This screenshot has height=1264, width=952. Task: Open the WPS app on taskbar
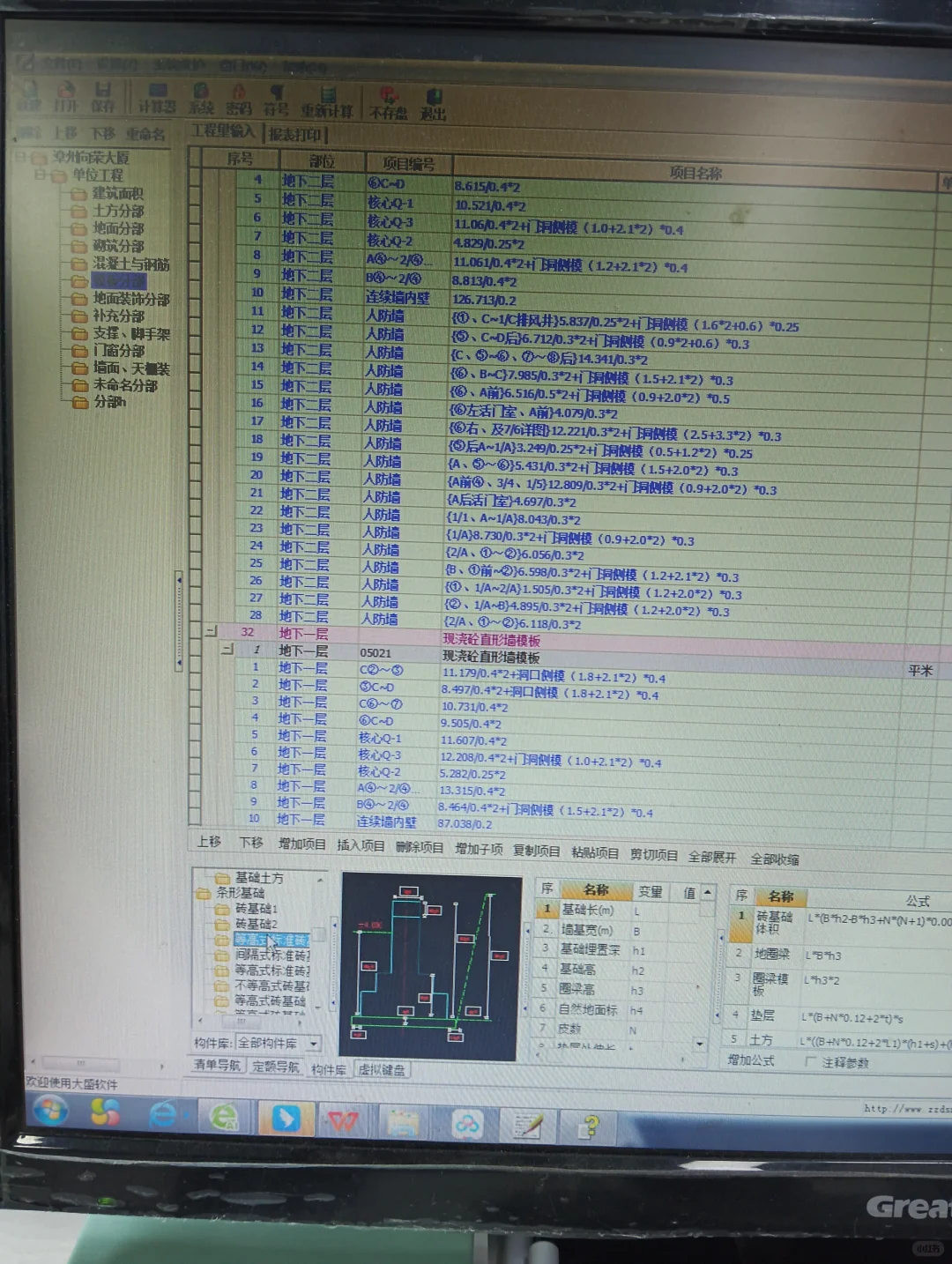343,1120
